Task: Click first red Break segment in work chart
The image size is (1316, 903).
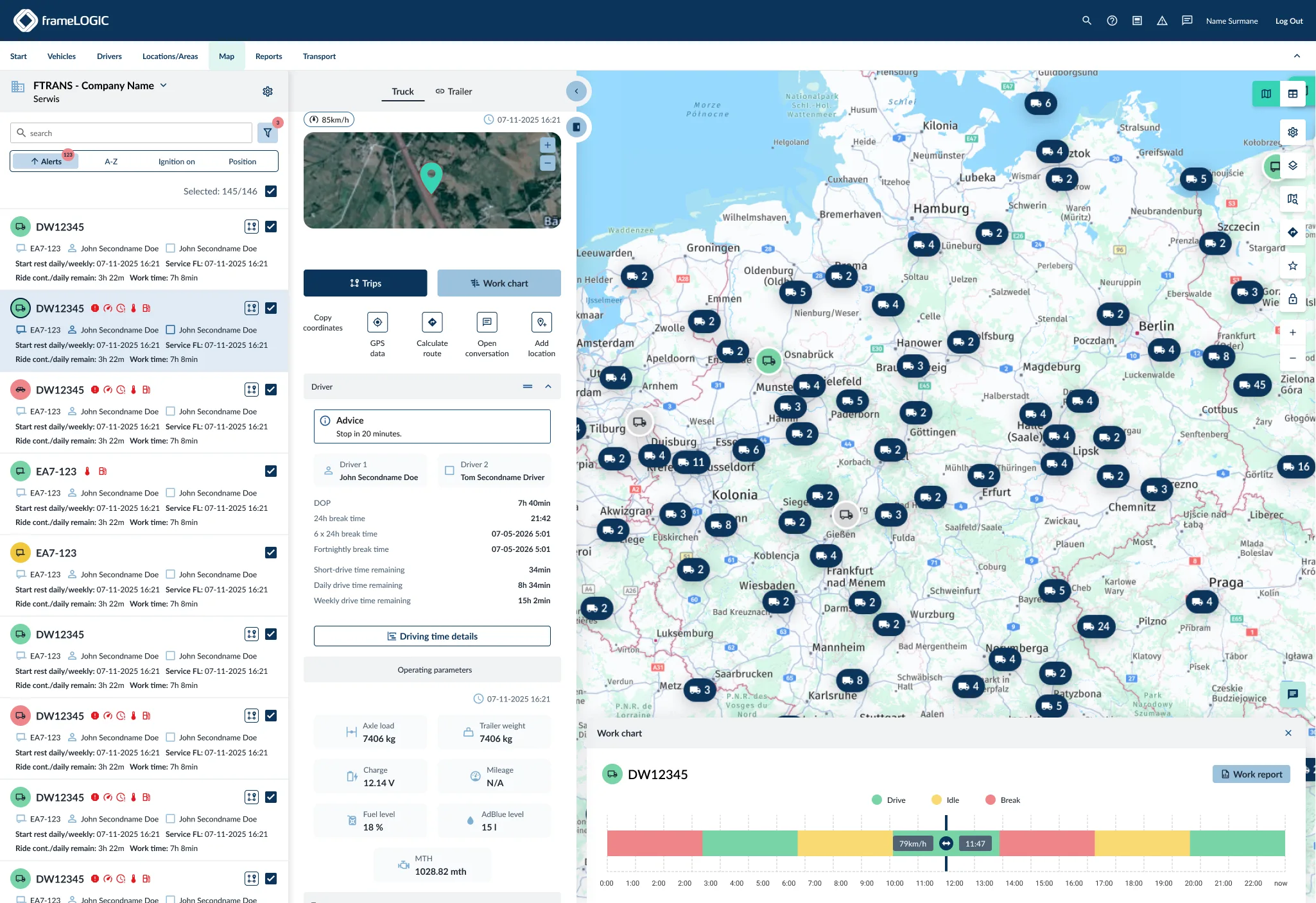Action: pyautogui.click(x=655, y=843)
